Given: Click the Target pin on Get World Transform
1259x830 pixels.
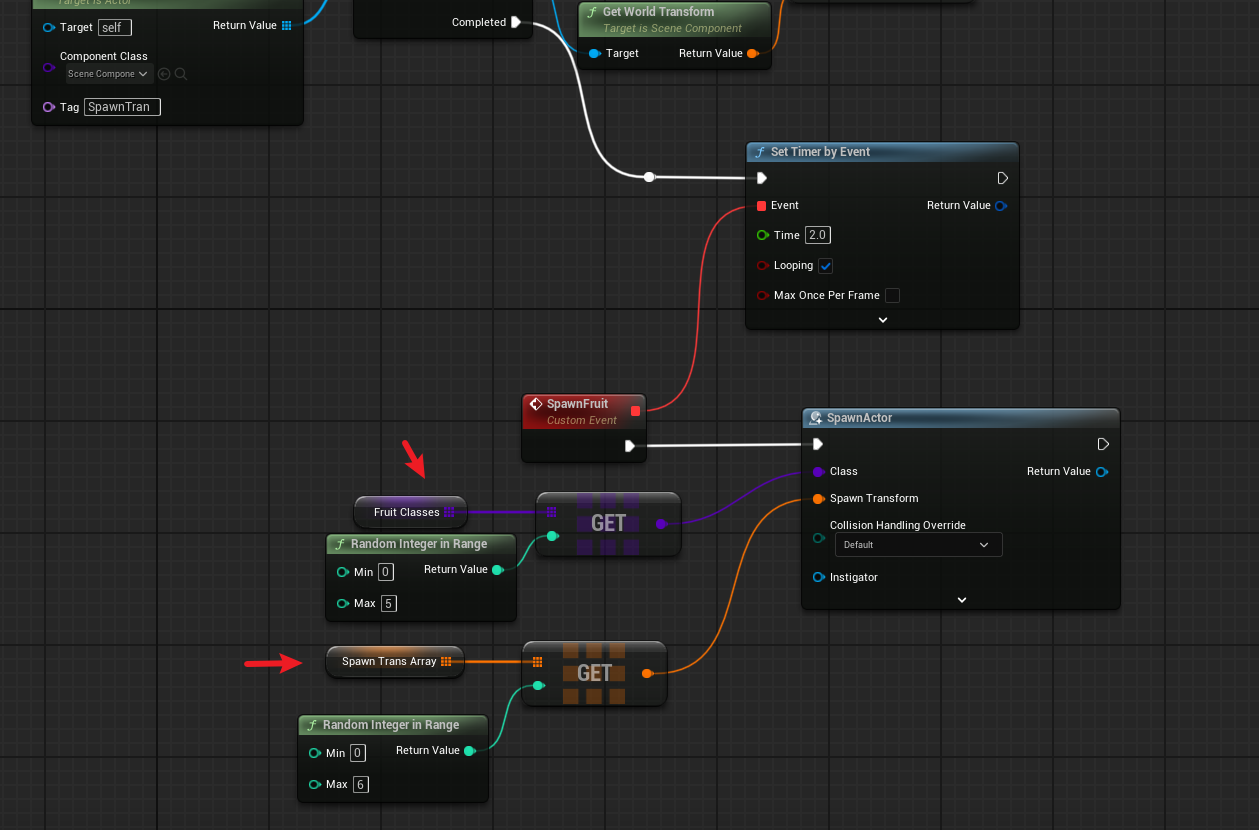Looking at the screenshot, I should pyautogui.click(x=594, y=53).
